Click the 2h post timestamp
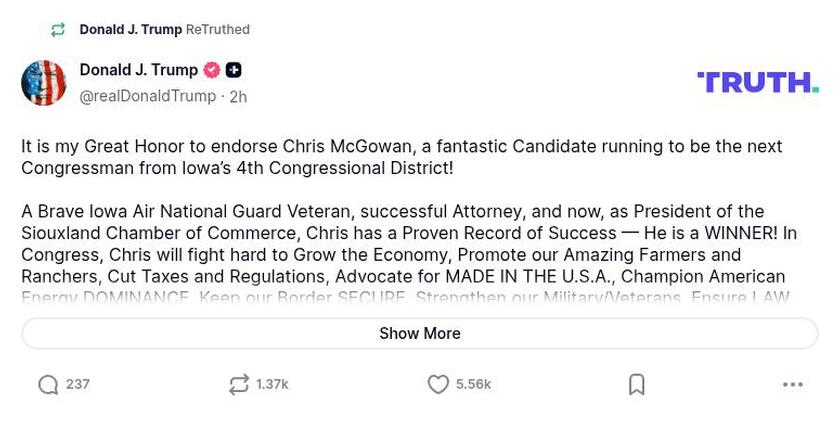The height and width of the screenshot is (424, 840). pos(238,97)
